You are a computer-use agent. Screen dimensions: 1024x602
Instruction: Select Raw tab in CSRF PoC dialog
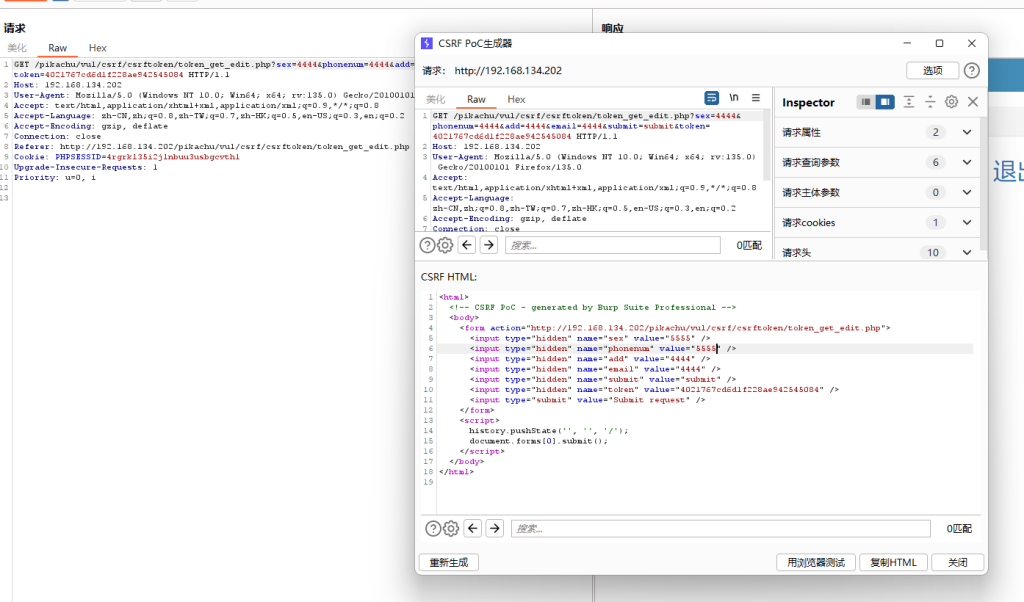476,99
